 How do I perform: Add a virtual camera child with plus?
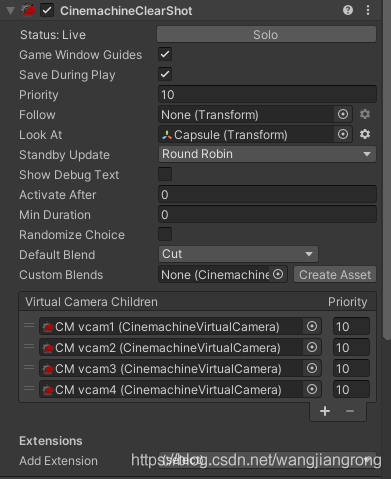(x=325, y=411)
